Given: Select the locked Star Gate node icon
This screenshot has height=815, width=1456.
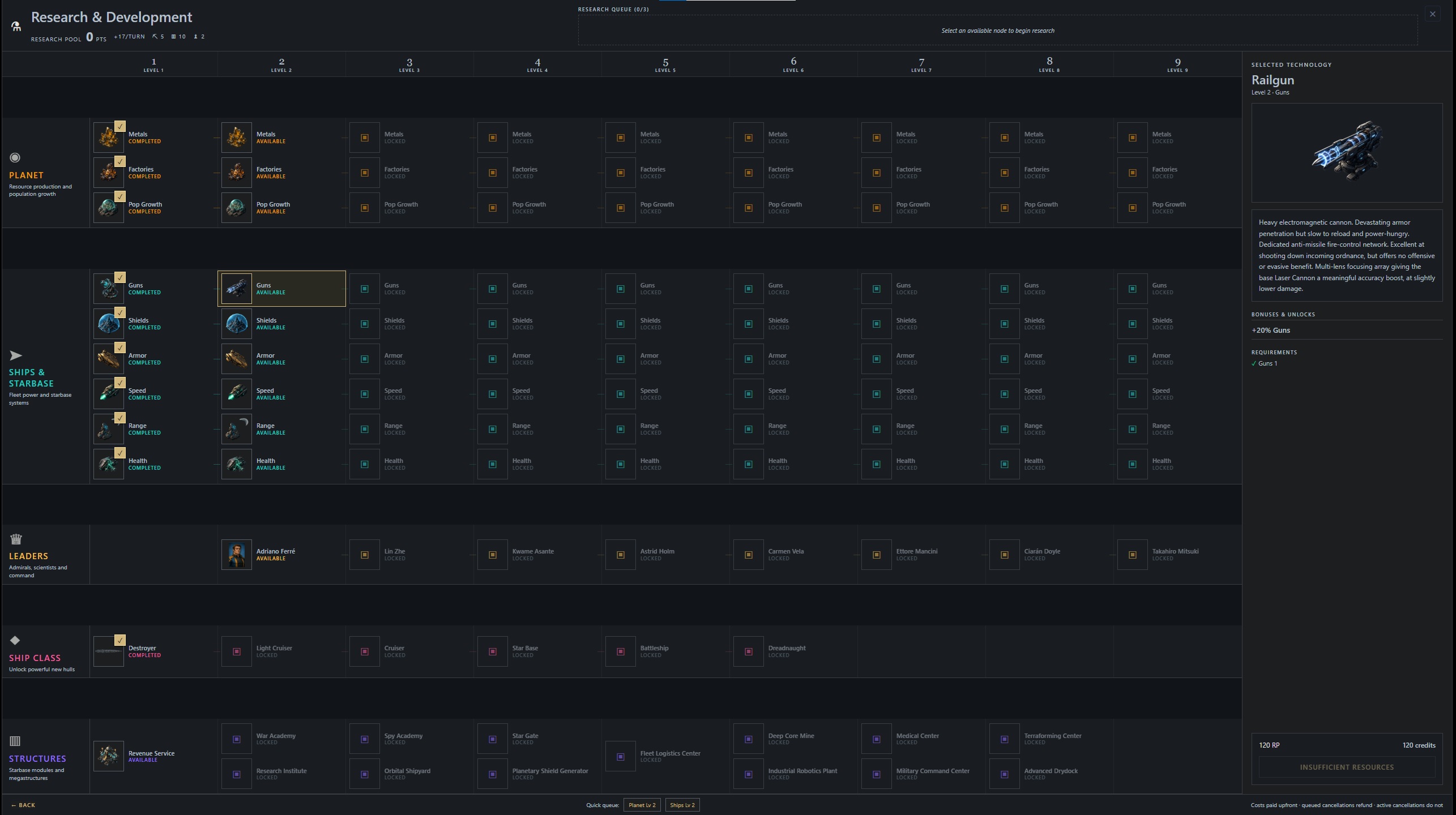Looking at the screenshot, I should [x=492, y=739].
